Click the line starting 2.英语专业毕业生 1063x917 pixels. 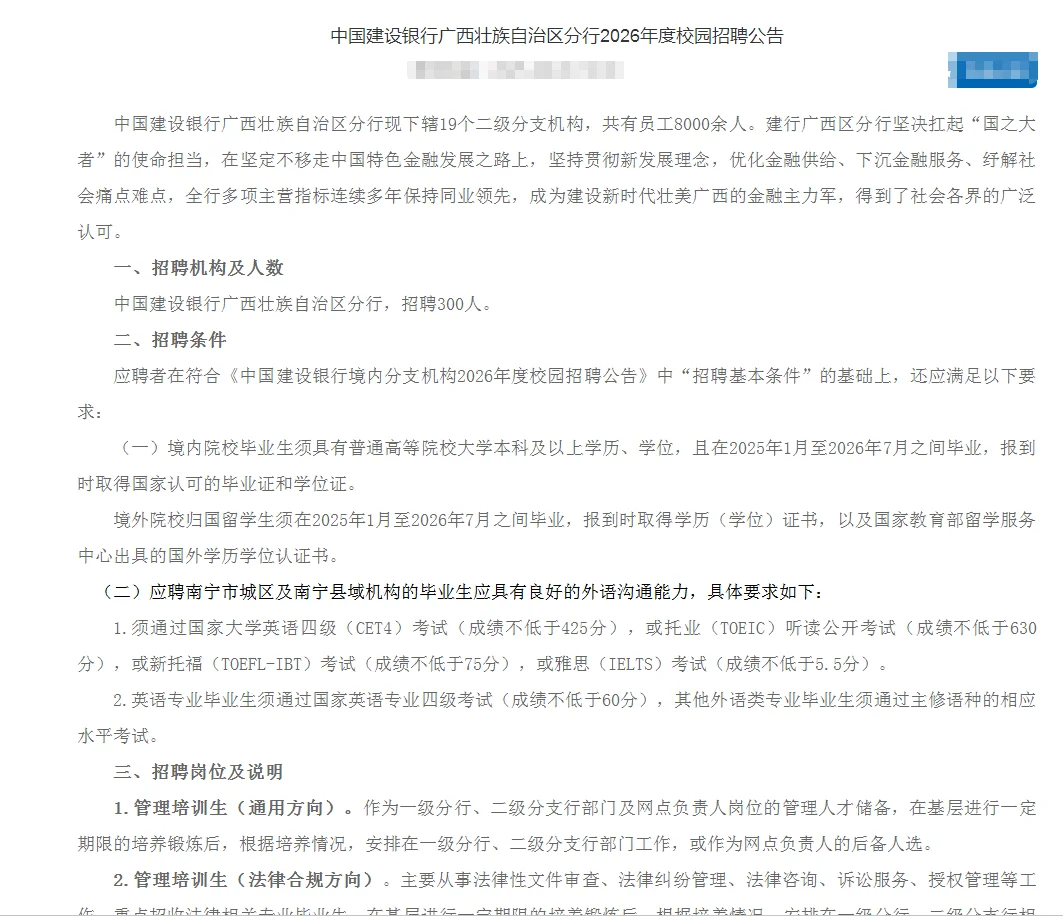(575, 699)
